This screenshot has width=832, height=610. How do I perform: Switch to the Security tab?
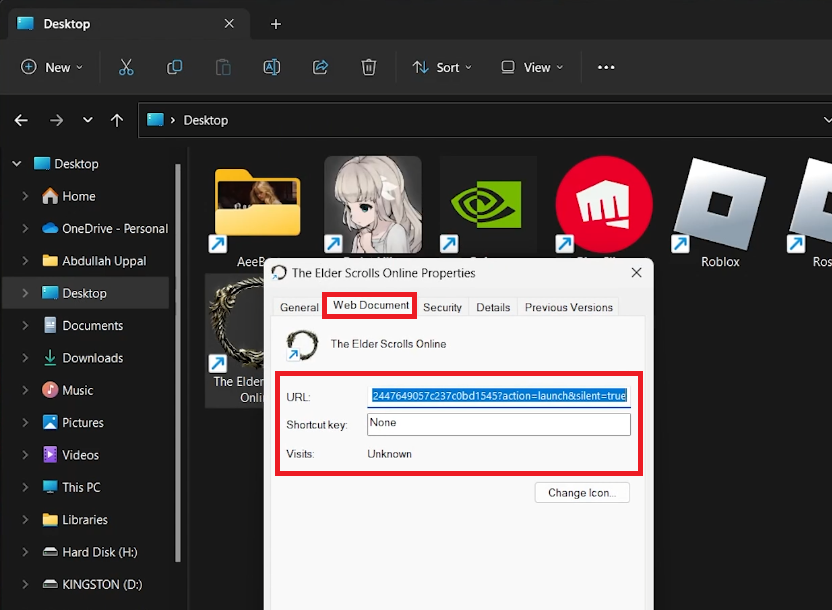click(x=442, y=307)
